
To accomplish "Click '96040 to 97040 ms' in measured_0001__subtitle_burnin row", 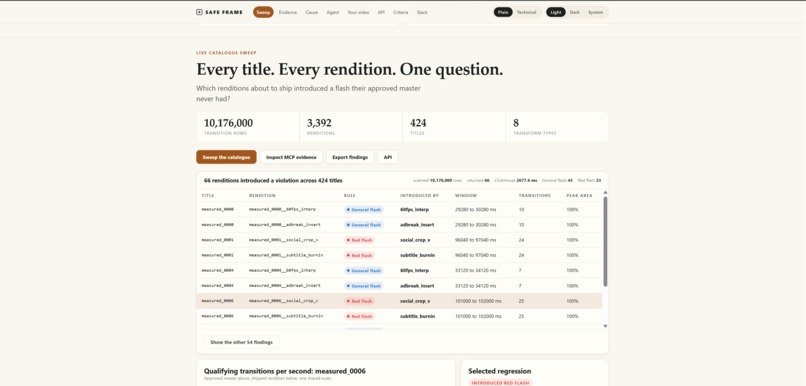I will pos(476,255).
